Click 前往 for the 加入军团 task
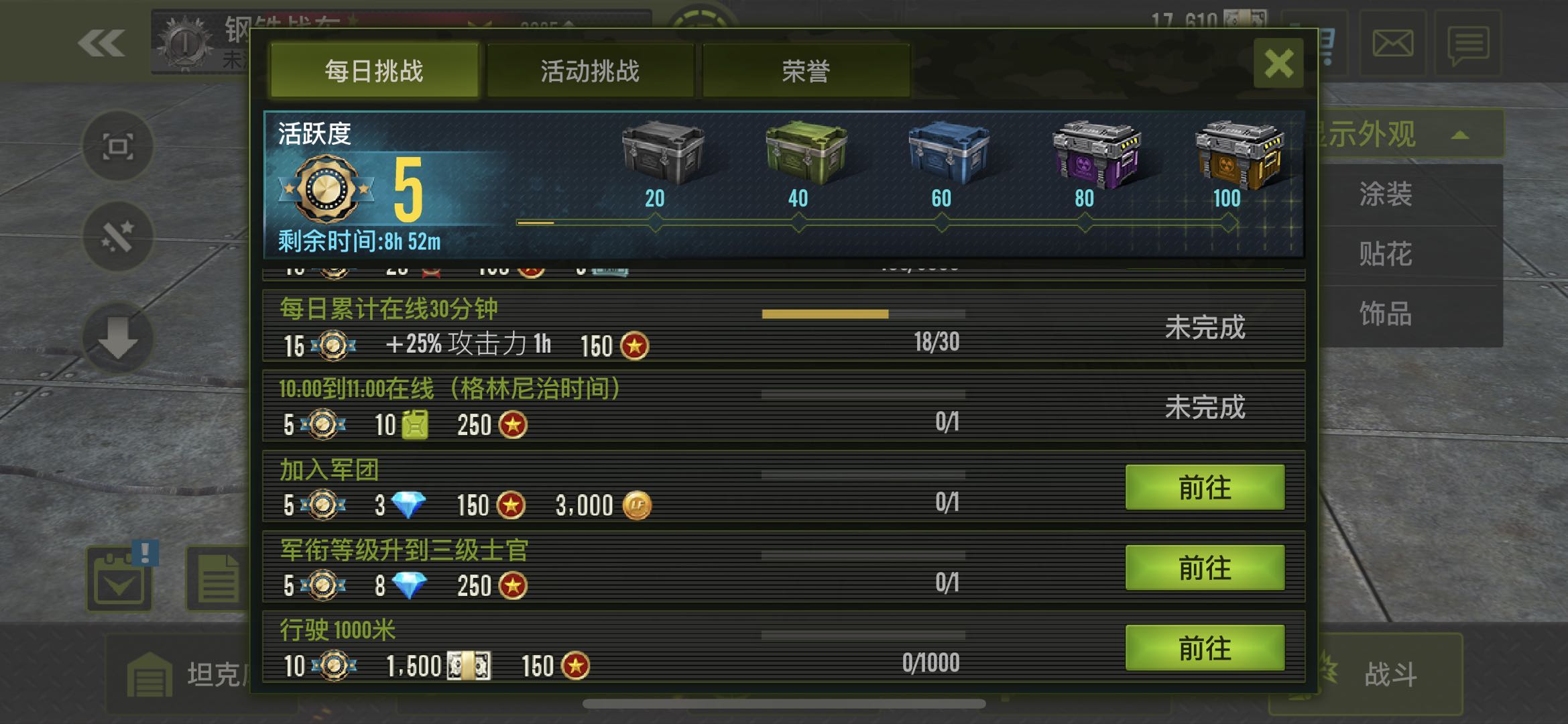The image size is (1568, 724). (1205, 487)
